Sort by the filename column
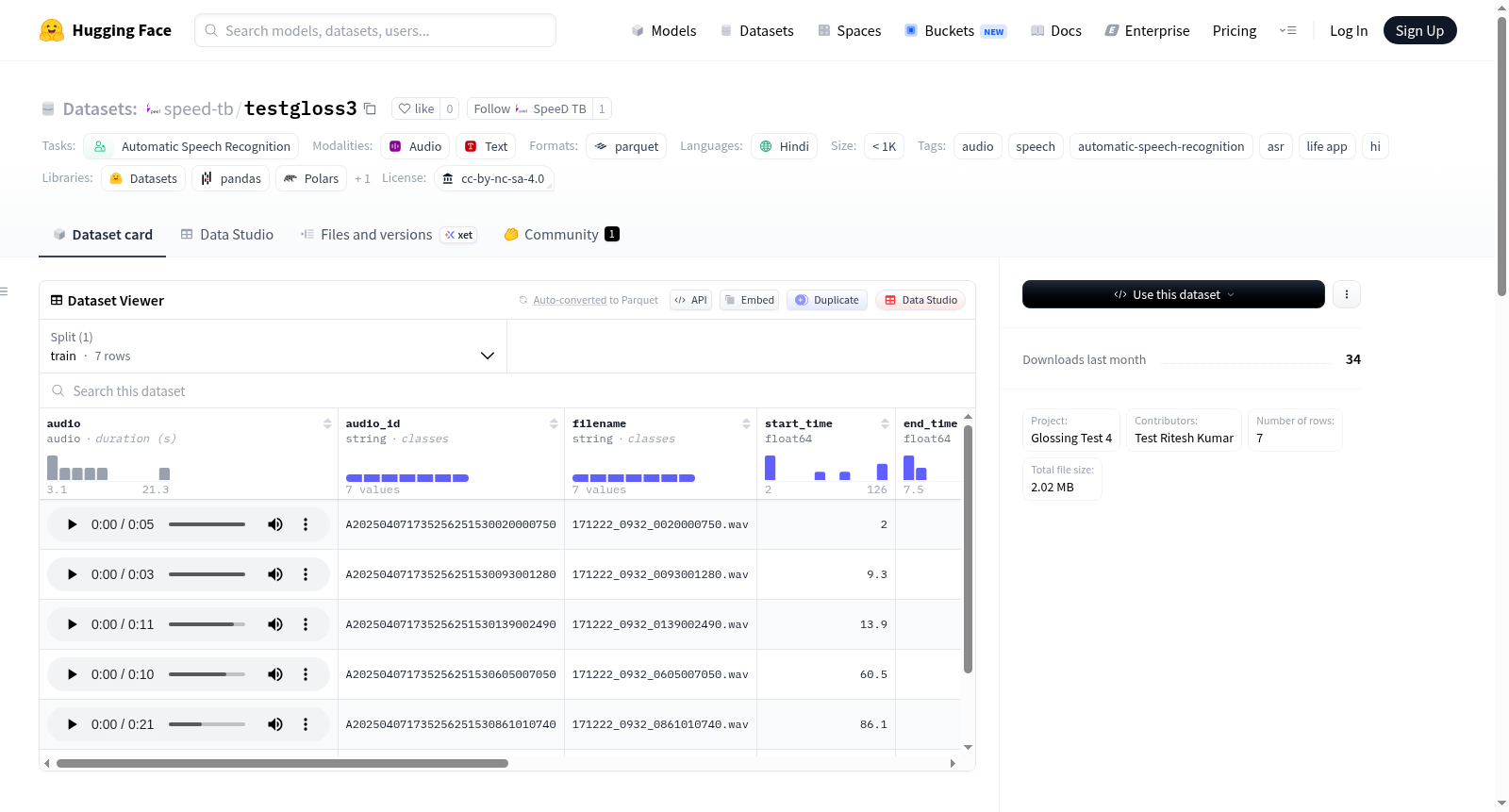This screenshot has height=812, width=1509. coord(746,423)
